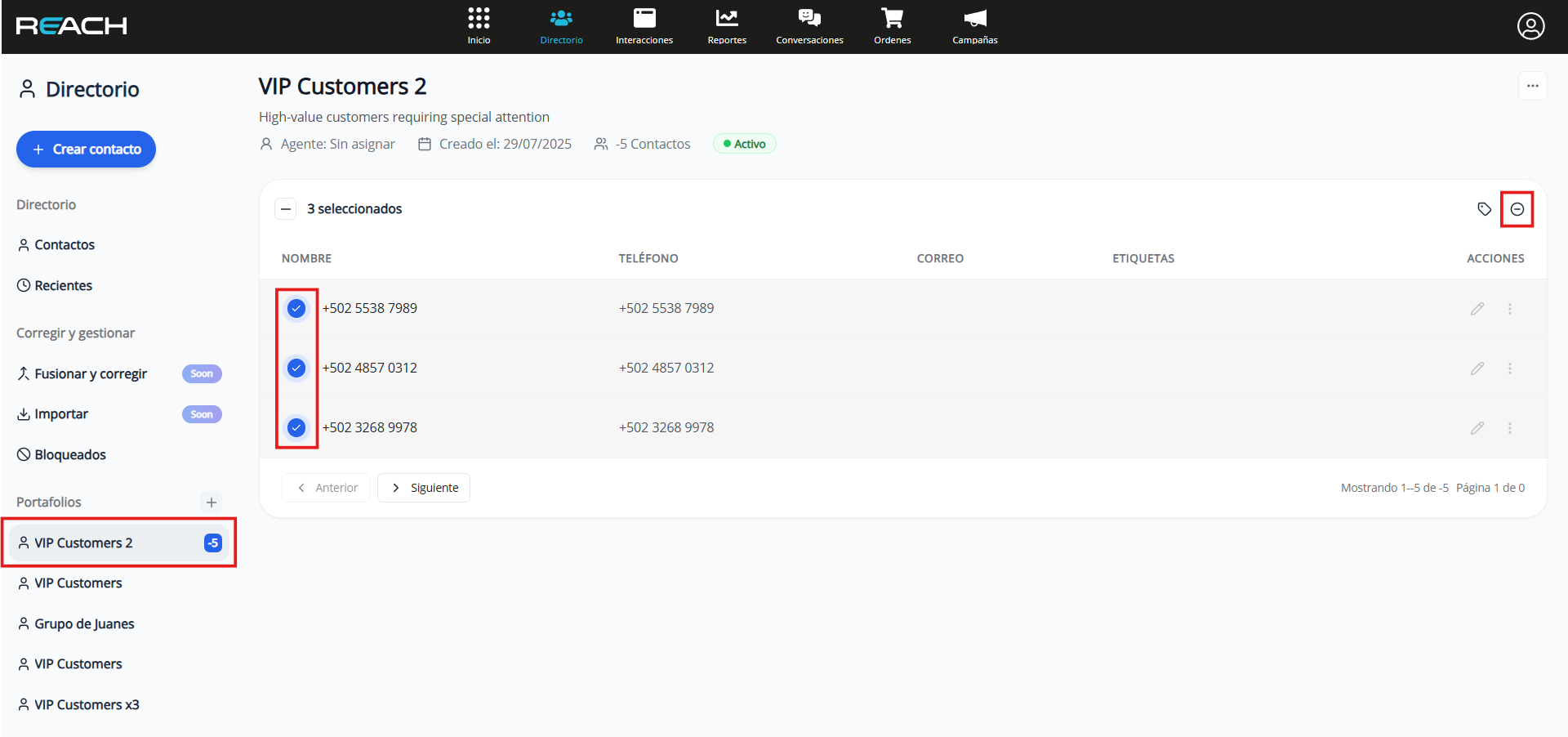Click edit pencil for +502 3268 9978

click(1477, 428)
